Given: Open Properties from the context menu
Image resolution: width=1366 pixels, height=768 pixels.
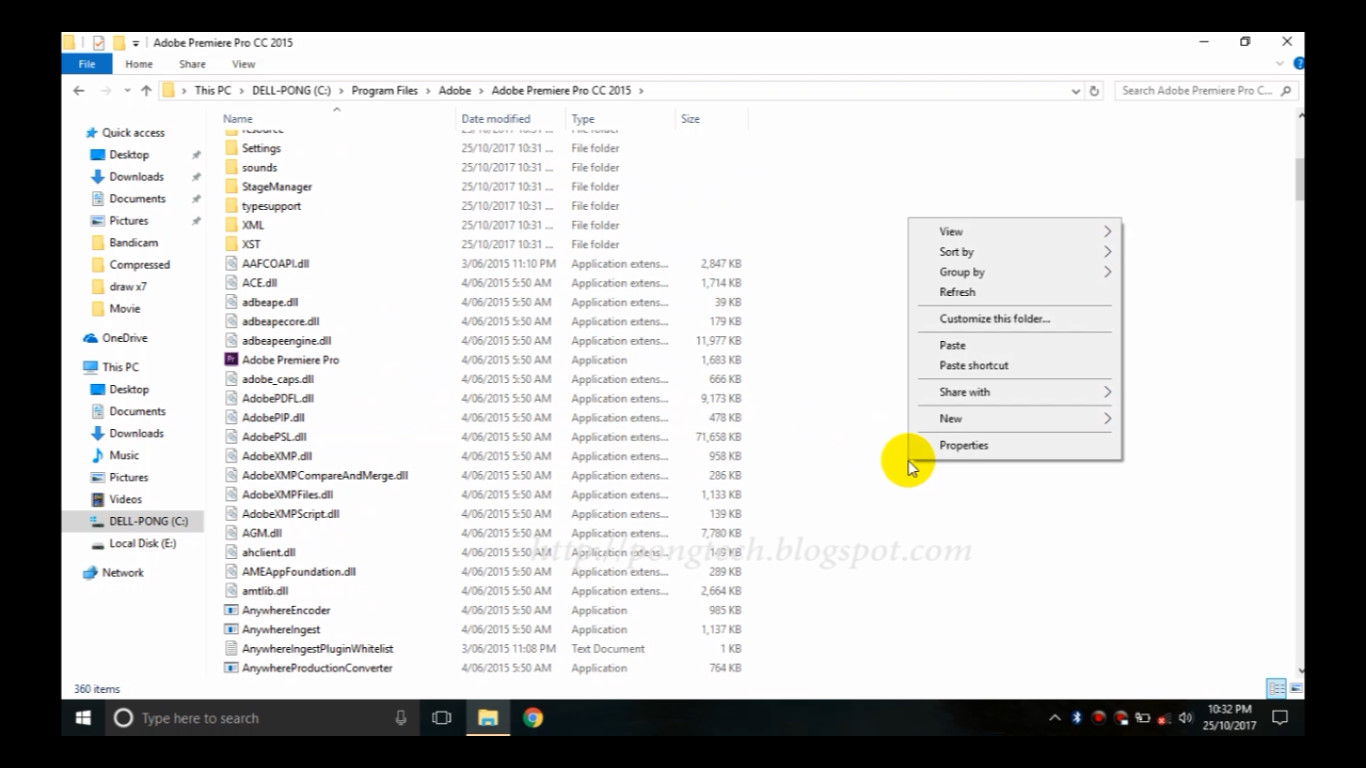Looking at the screenshot, I should 1015,445.
